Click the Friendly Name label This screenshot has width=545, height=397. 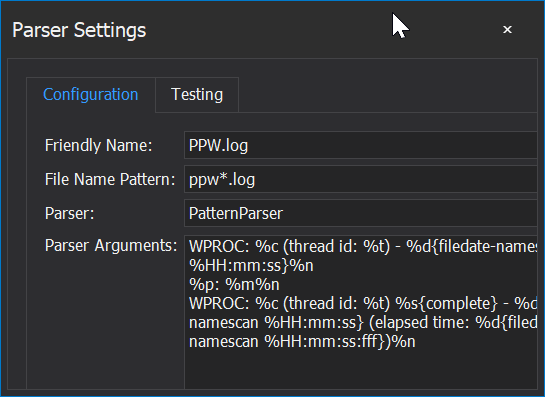point(99,145)
